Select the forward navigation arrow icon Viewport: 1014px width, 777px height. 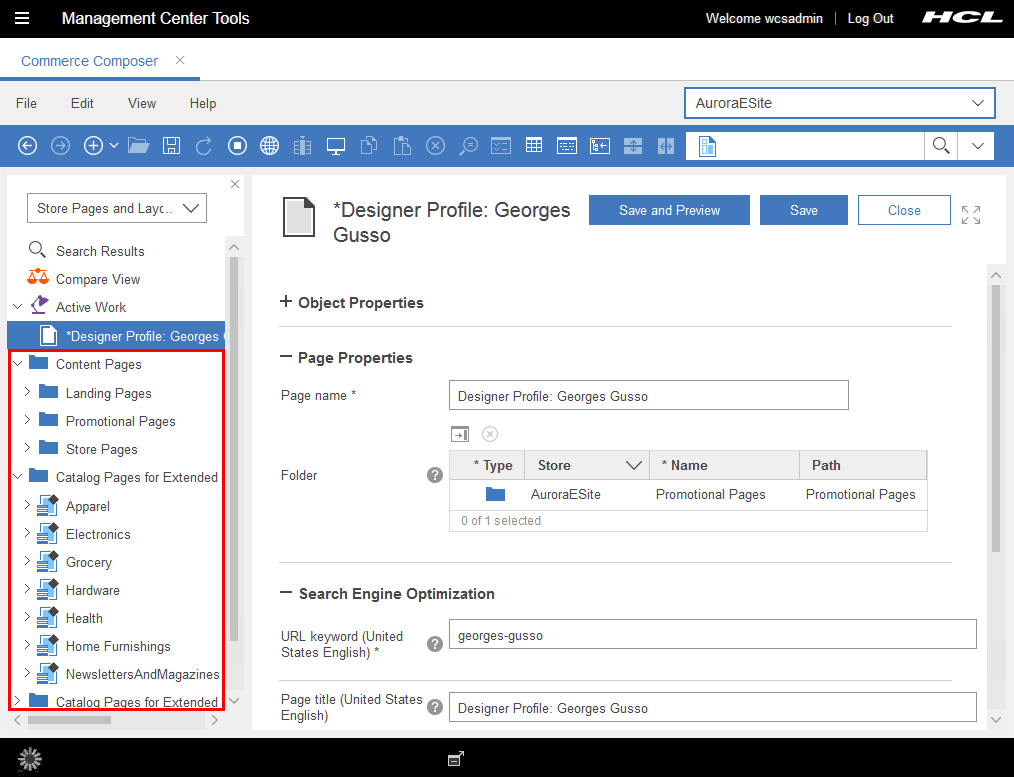pyautogui.click(x=60, y=145)
